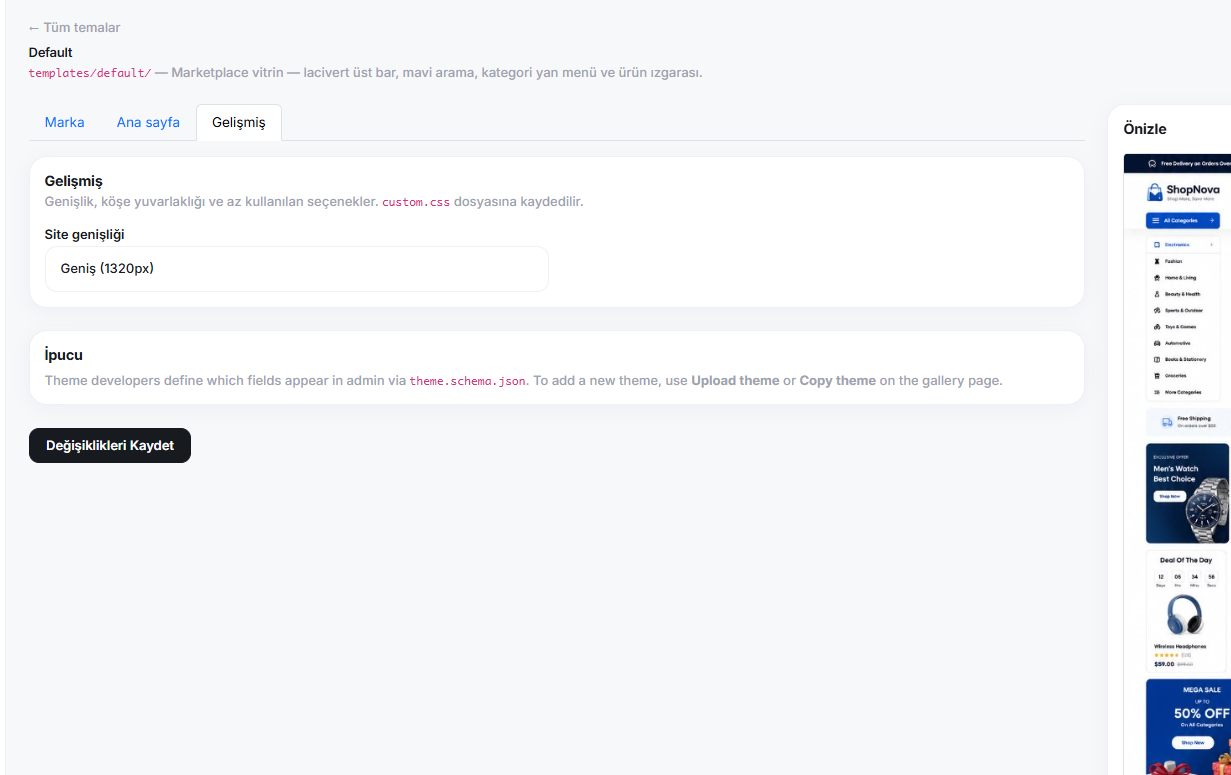
Task: Click the ShopNova bag logo icon in preview
Action: point(1155,192)
